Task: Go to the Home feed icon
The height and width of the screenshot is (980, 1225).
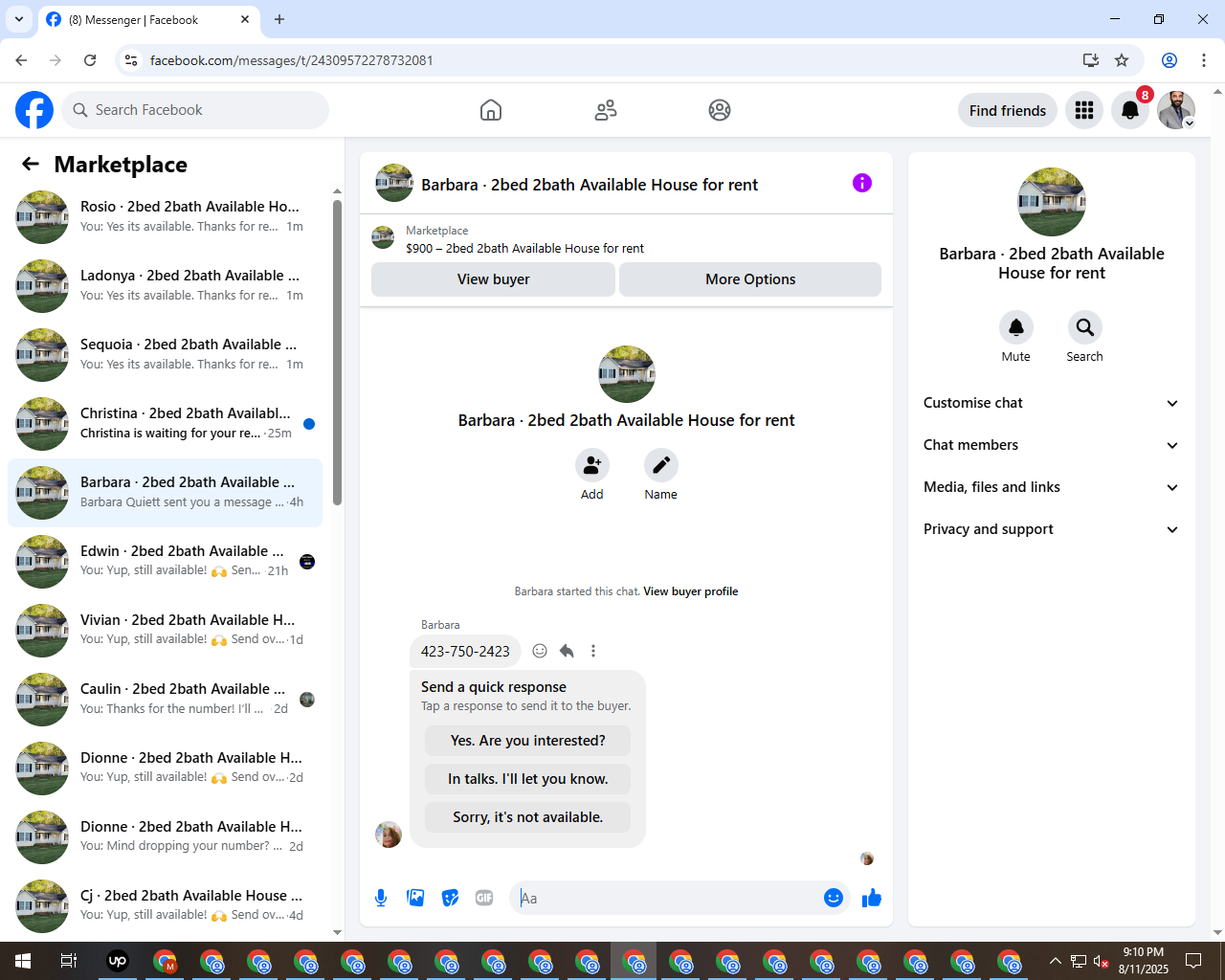Action: 491,110
